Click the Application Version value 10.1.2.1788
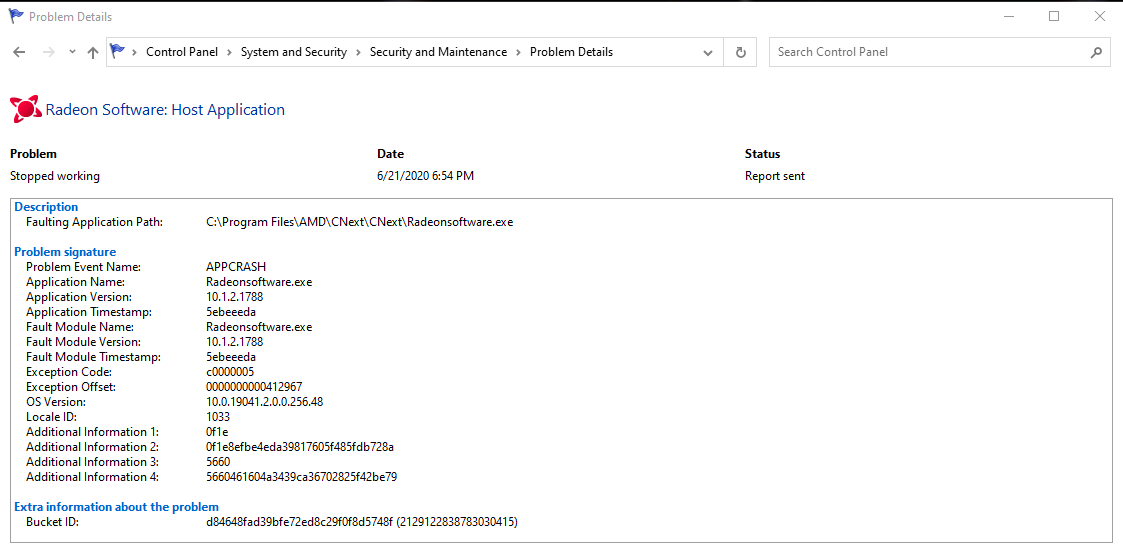The width and height of the screenshot is (1123, 551). click(x=235, y=297)
